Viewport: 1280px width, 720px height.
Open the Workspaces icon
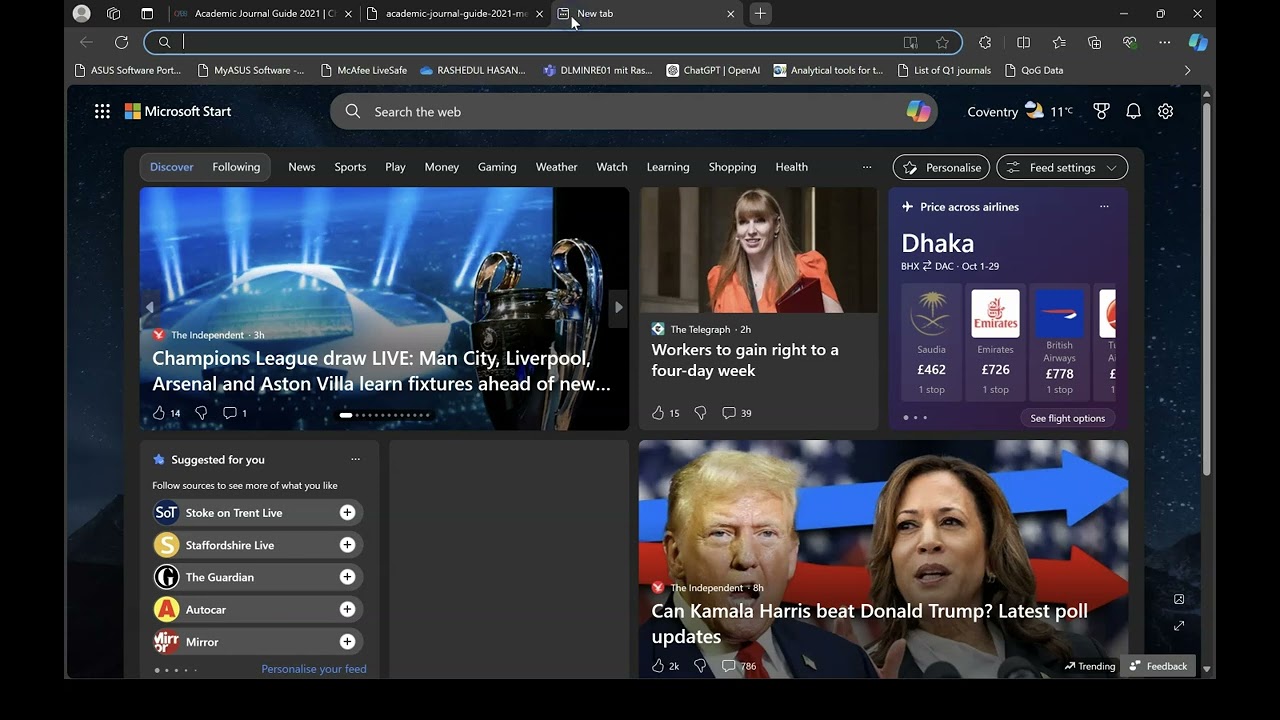114,14
